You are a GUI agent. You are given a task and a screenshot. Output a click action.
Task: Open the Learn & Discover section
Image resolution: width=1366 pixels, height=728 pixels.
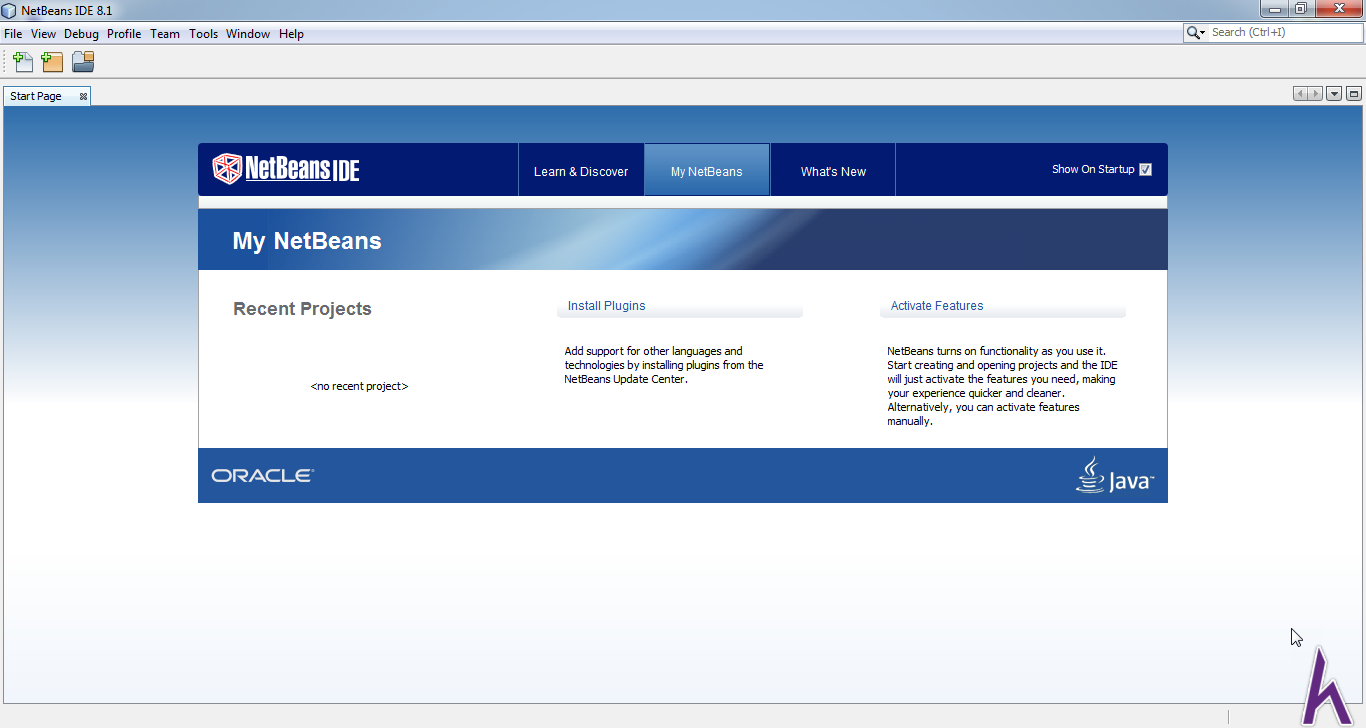click(581, 170)
